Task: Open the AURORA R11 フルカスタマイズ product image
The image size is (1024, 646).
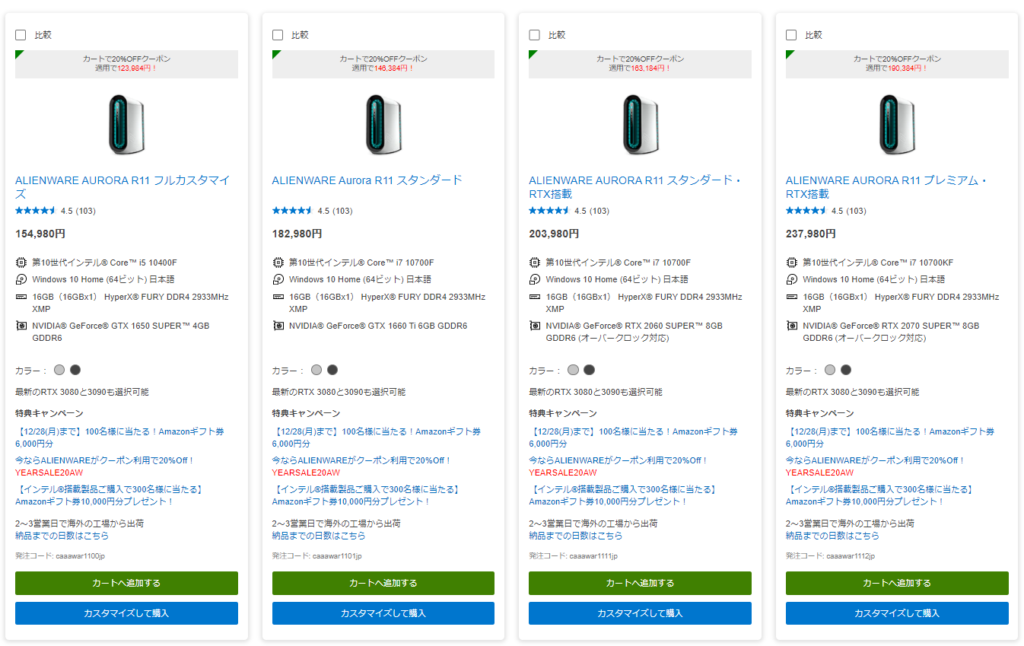Action: [x=126, y=124]
